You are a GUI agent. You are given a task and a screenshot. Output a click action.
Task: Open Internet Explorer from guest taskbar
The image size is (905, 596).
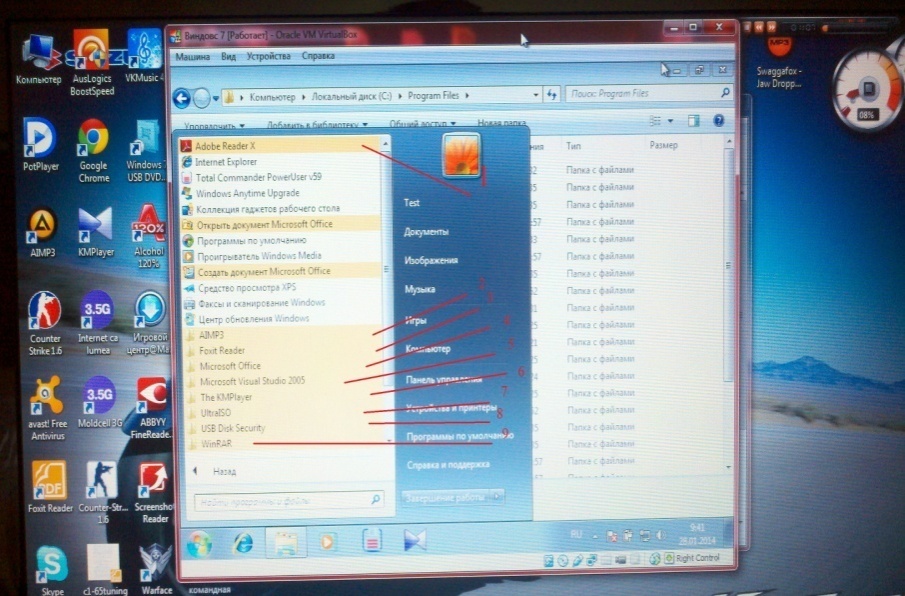click(243, 543)
